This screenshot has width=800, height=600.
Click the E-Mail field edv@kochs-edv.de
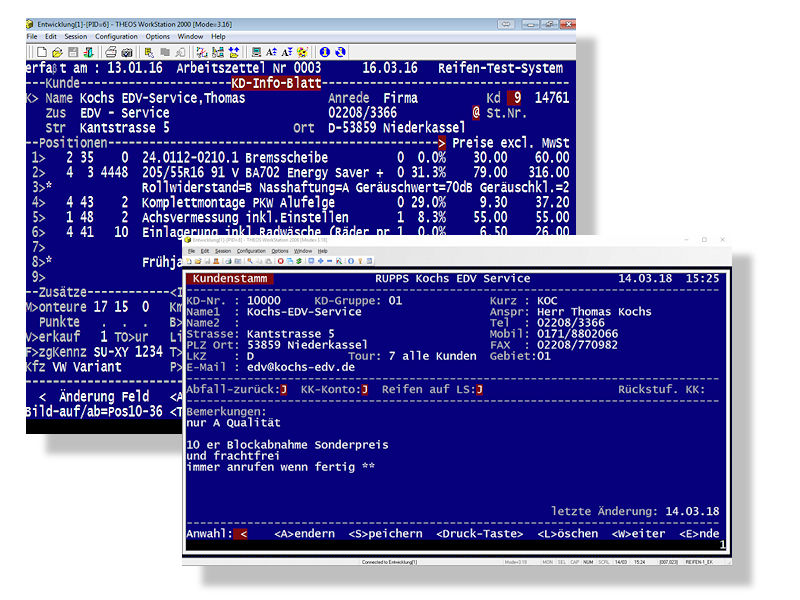coord(300,366)
